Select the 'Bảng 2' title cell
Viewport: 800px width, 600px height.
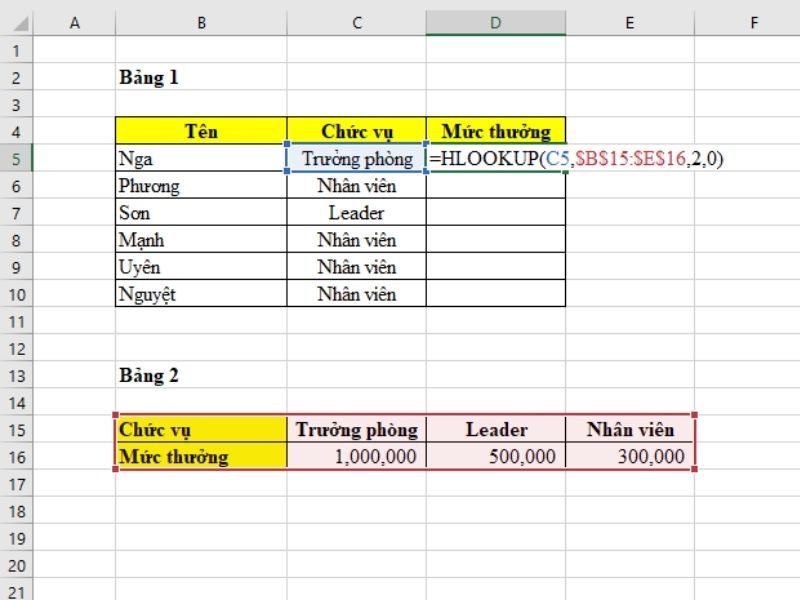(201, 376)
